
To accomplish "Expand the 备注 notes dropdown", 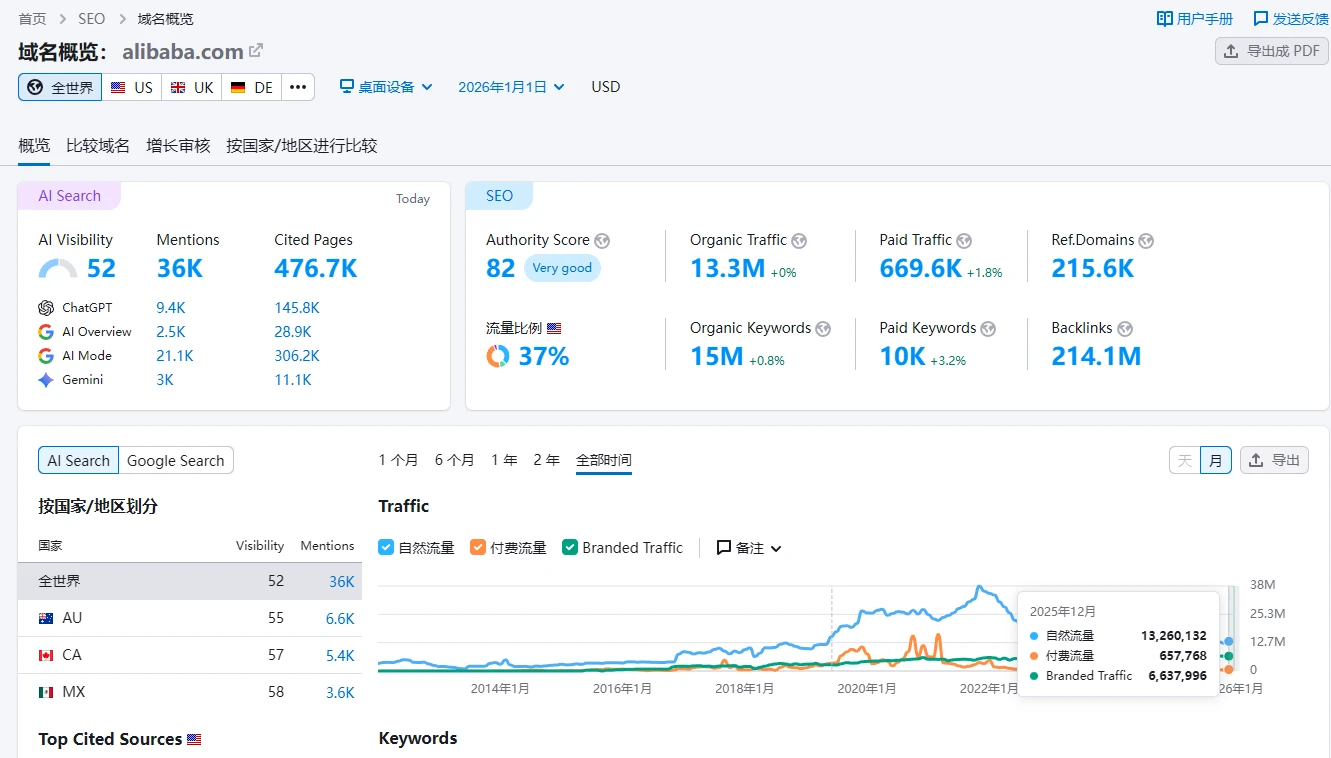I will (749, 548).
